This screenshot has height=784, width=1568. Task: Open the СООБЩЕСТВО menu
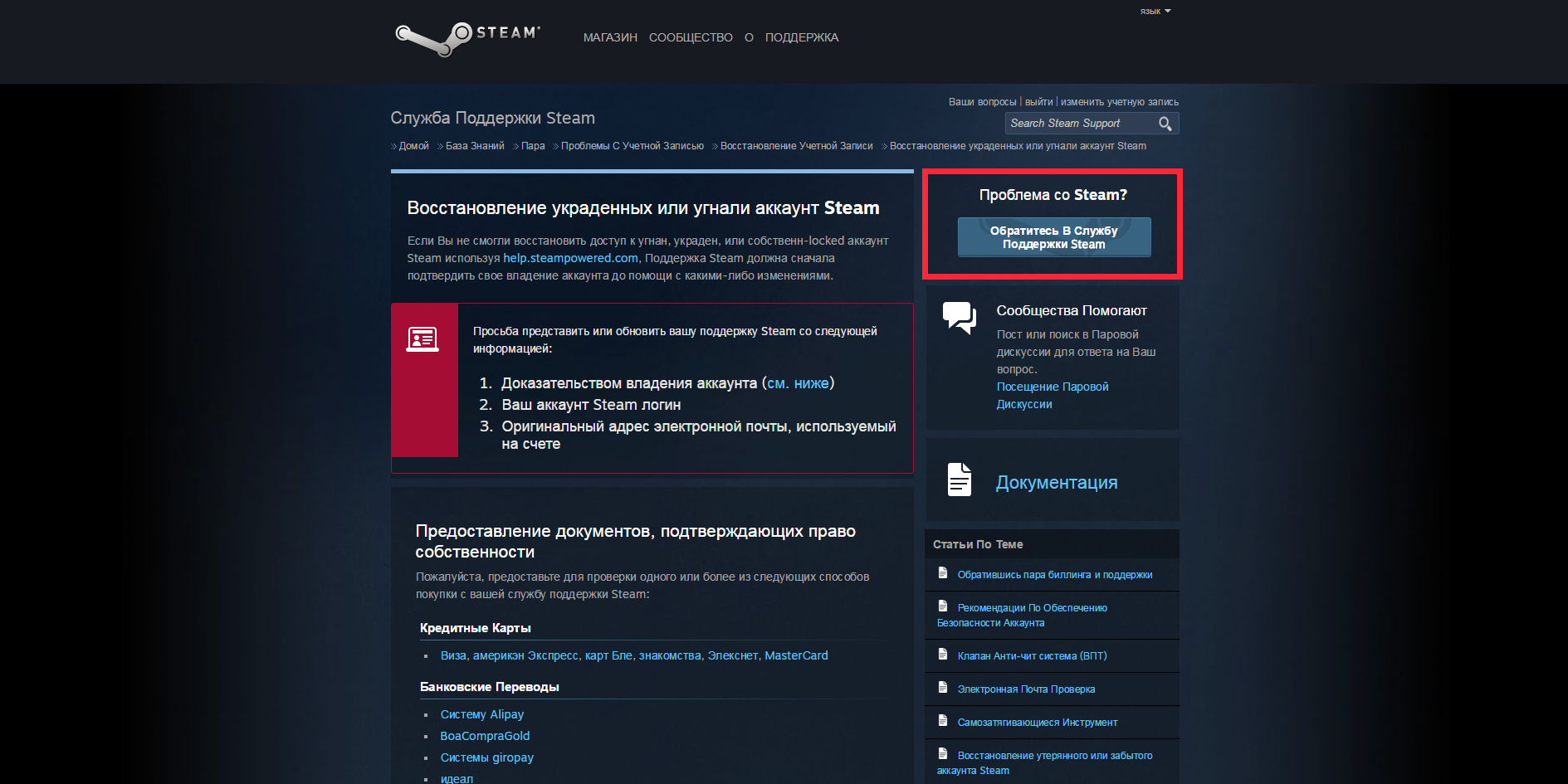tap(691, 37)
